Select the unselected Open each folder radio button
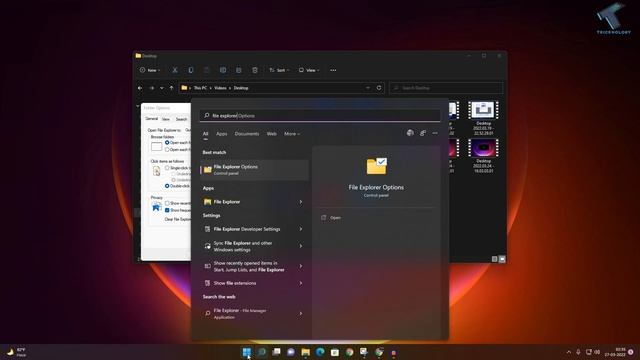 point(167,149)
